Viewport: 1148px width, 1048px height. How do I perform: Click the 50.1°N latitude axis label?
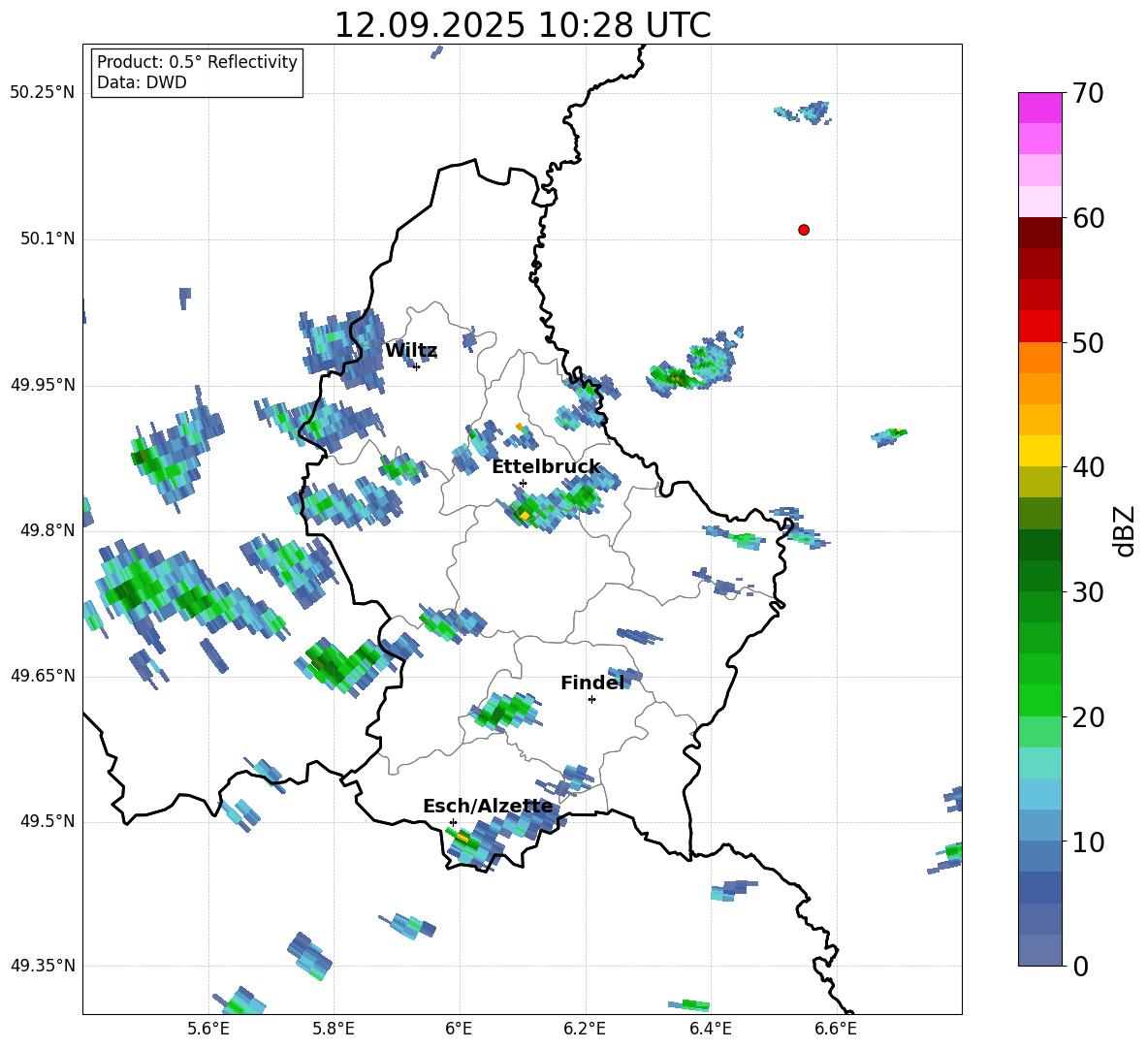tap(43, 238)
